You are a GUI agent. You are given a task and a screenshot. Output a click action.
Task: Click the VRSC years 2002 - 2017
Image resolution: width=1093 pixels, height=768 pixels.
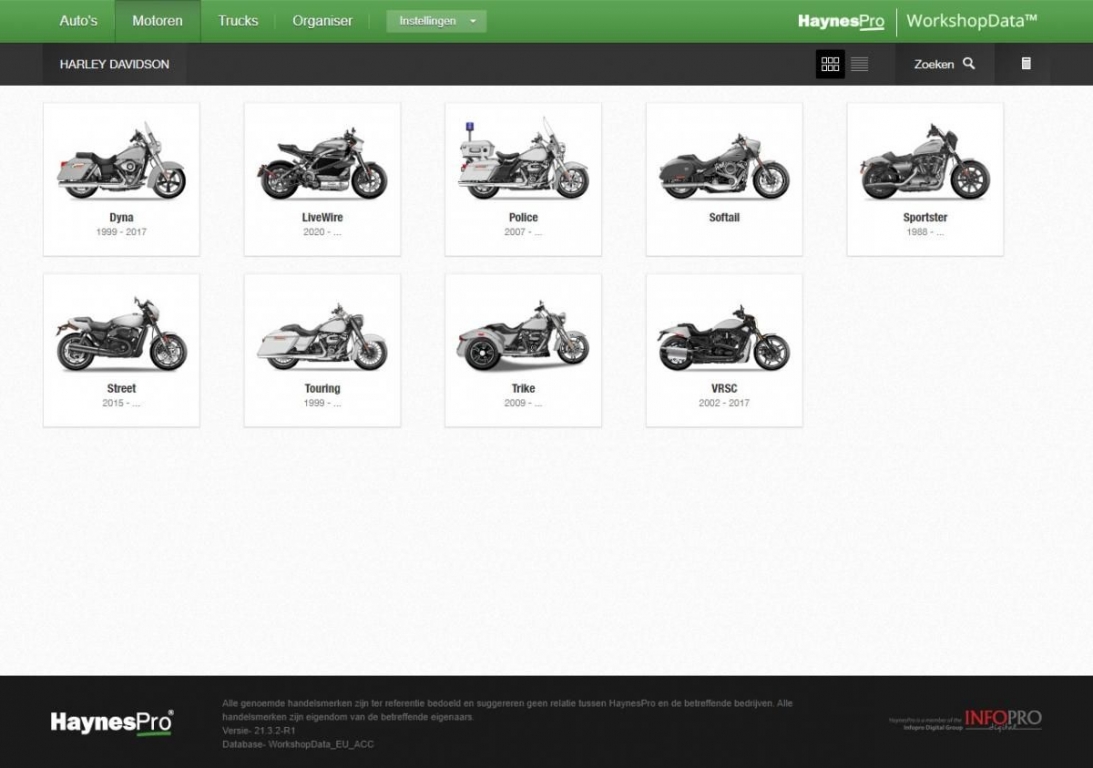coord(724,403)
